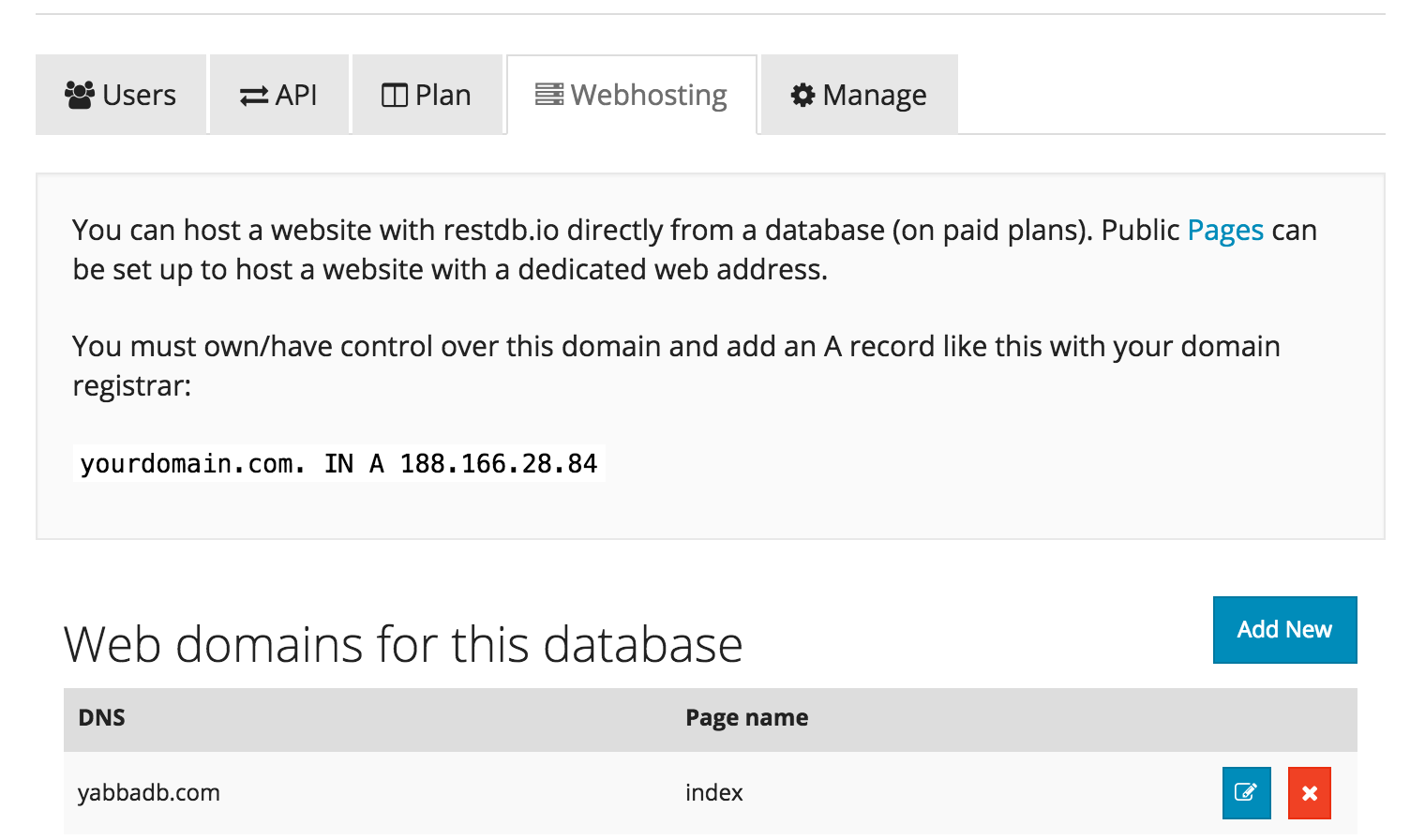Edit the yabbadb.com domain entry
The width and height of the screenshot is (1410, 840).
coord(1246,793)
